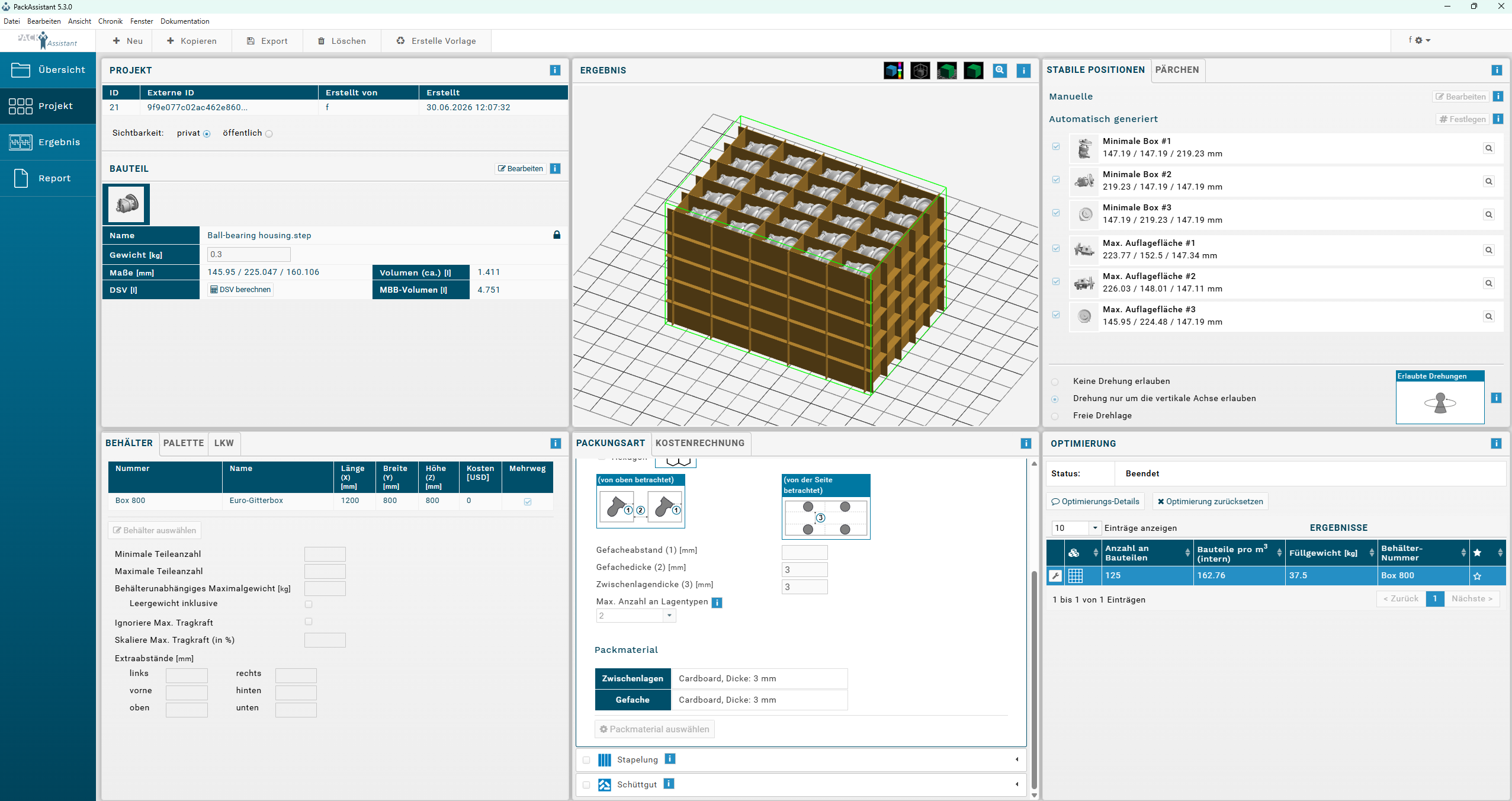
Task: Click the grid packing icon in result row
Action: pyautogui.click(x=1076, y=575)
